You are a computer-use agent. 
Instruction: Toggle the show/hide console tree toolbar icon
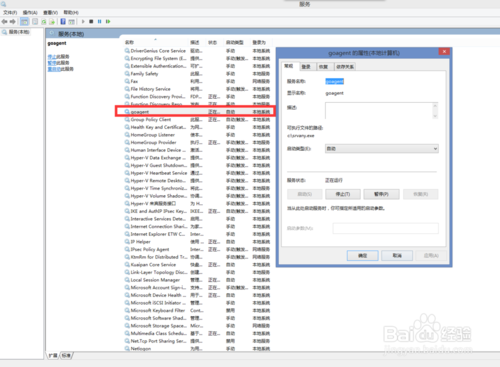coord(24,22)
